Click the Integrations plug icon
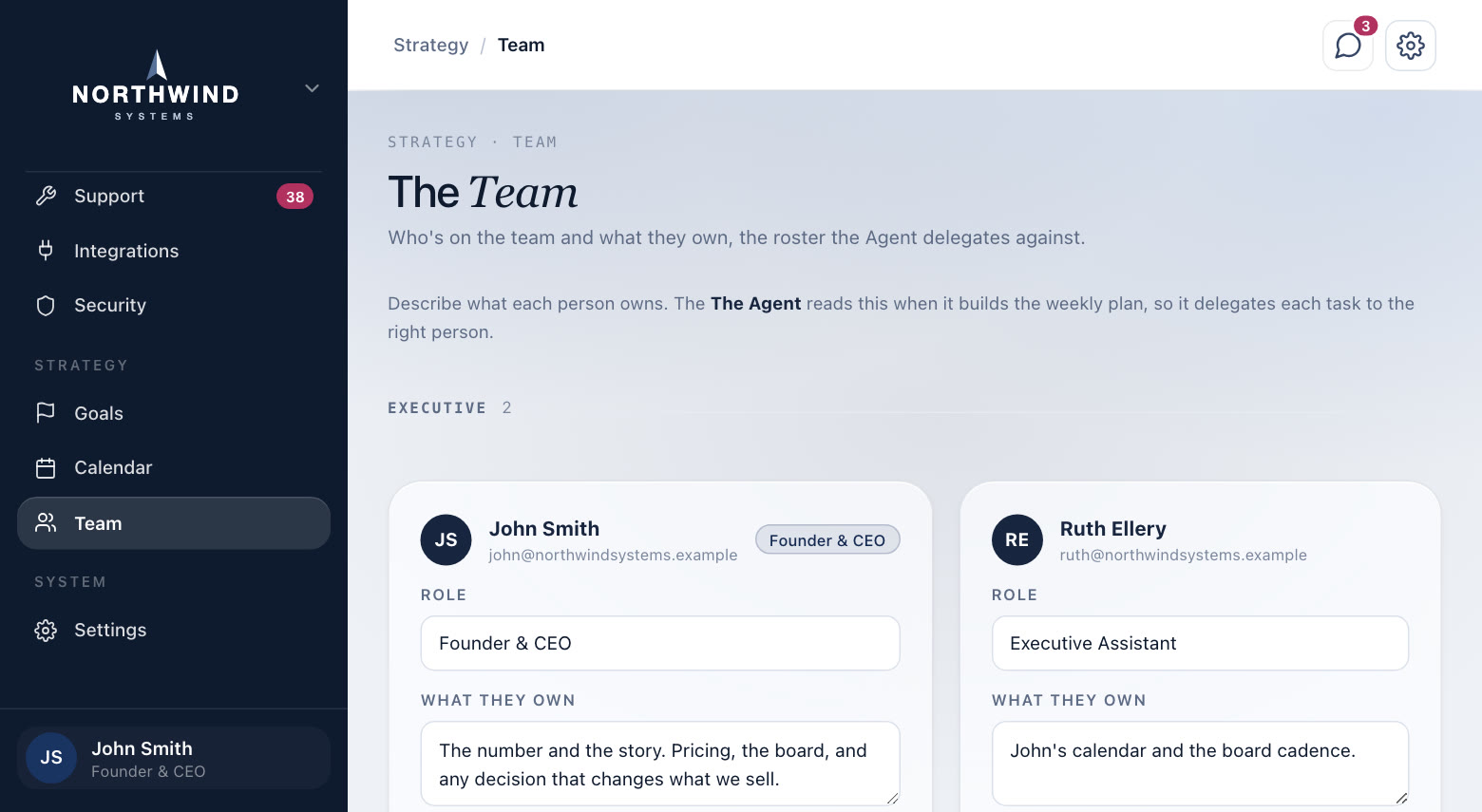The height and width of the screenshot is (812, 1482). pyautogui.click(x=46, y=251)
